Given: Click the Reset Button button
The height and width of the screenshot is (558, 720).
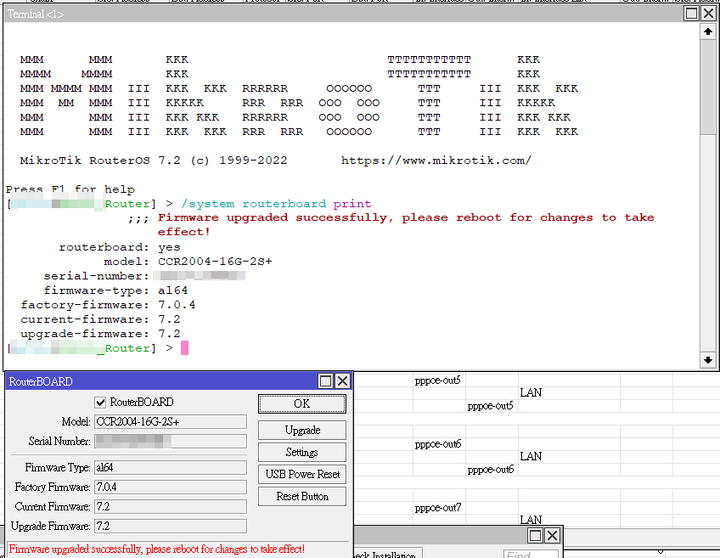Looking at the screenshot, I should 302,496.
